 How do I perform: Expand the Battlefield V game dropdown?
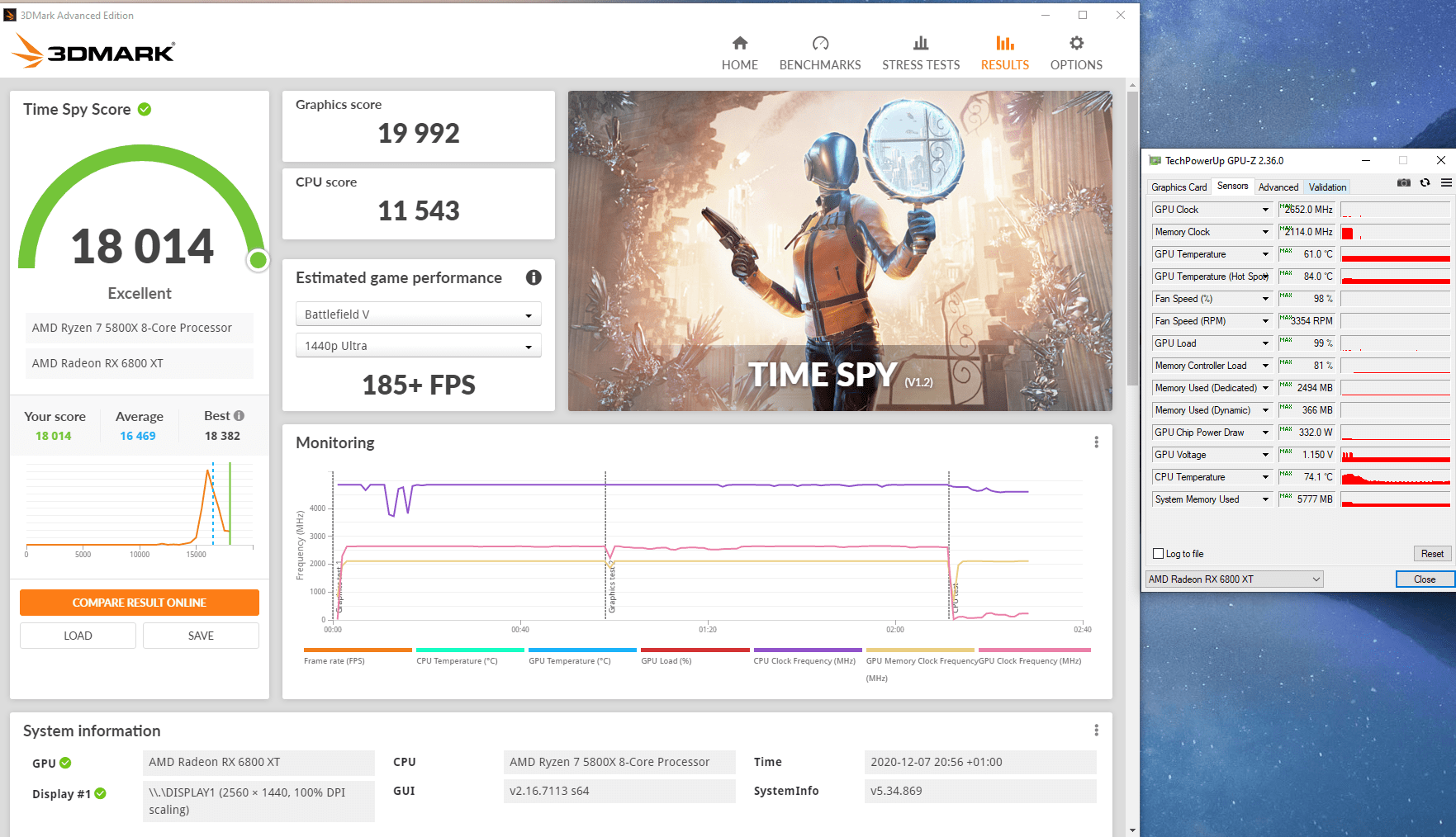click(x=418, y=314)
